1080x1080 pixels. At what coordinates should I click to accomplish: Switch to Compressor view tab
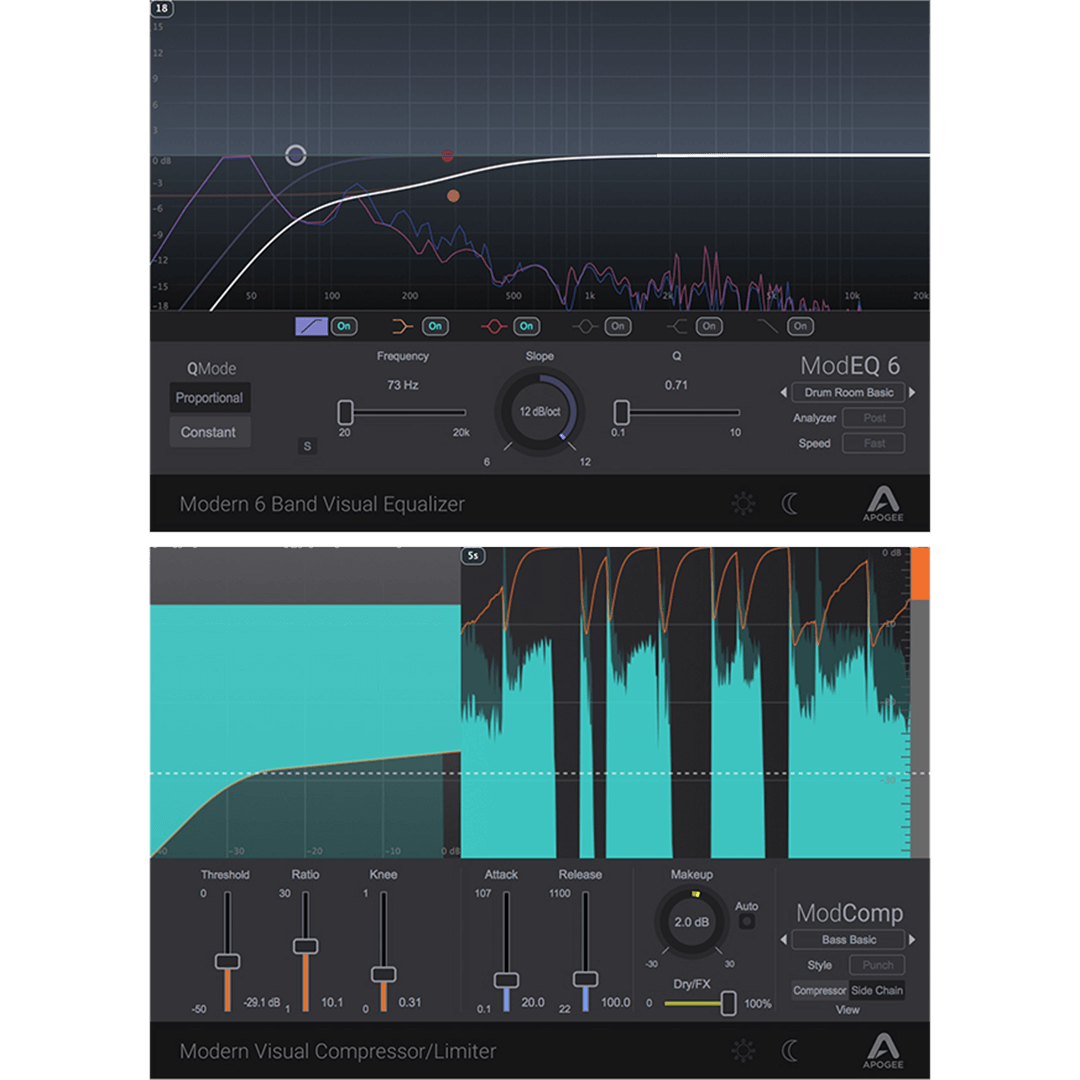(820, 991)
